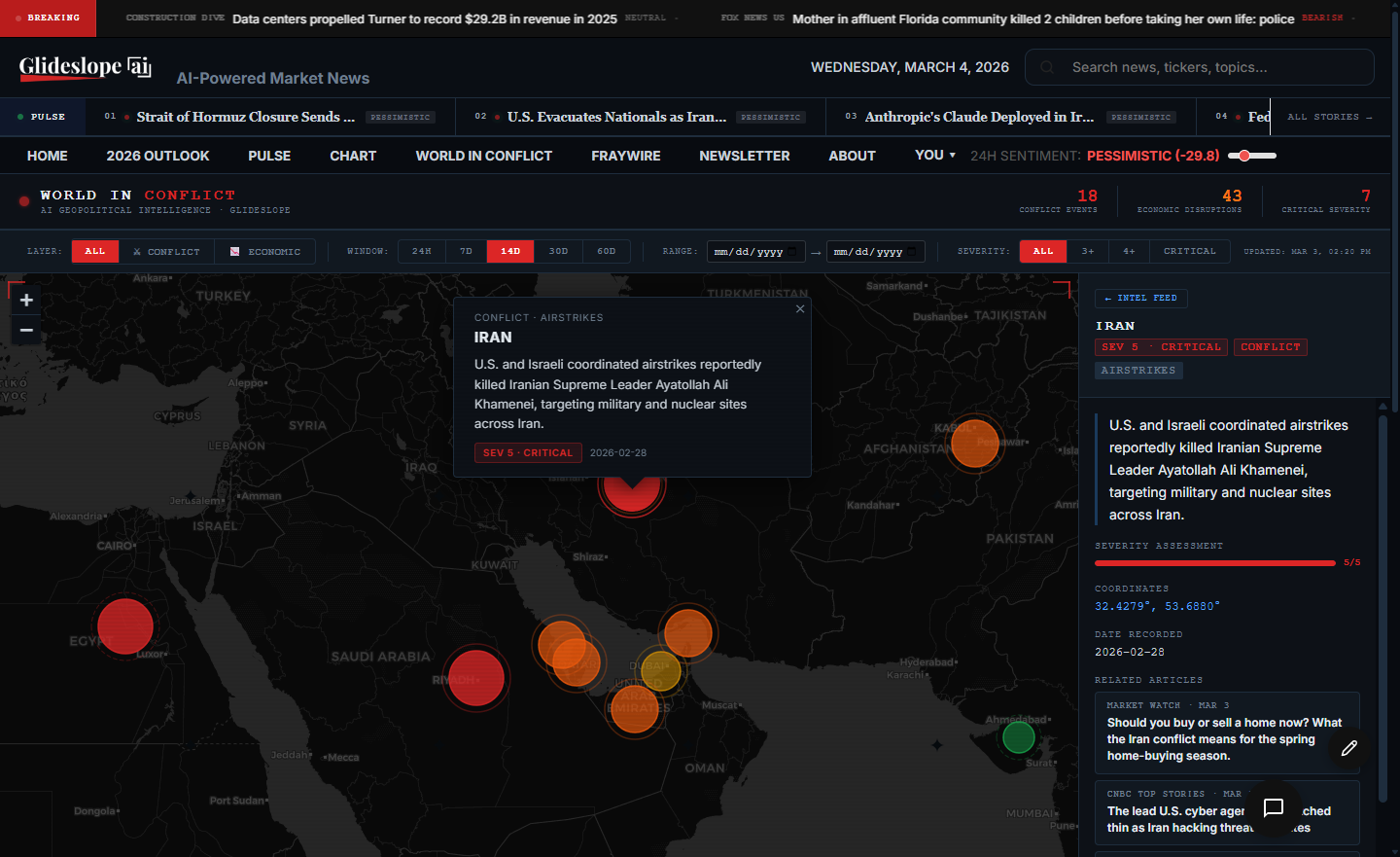Screen dimensions: 1400x857
Task: Click the green marker near Ahmedabad
Action: [x=1018, y=737]
